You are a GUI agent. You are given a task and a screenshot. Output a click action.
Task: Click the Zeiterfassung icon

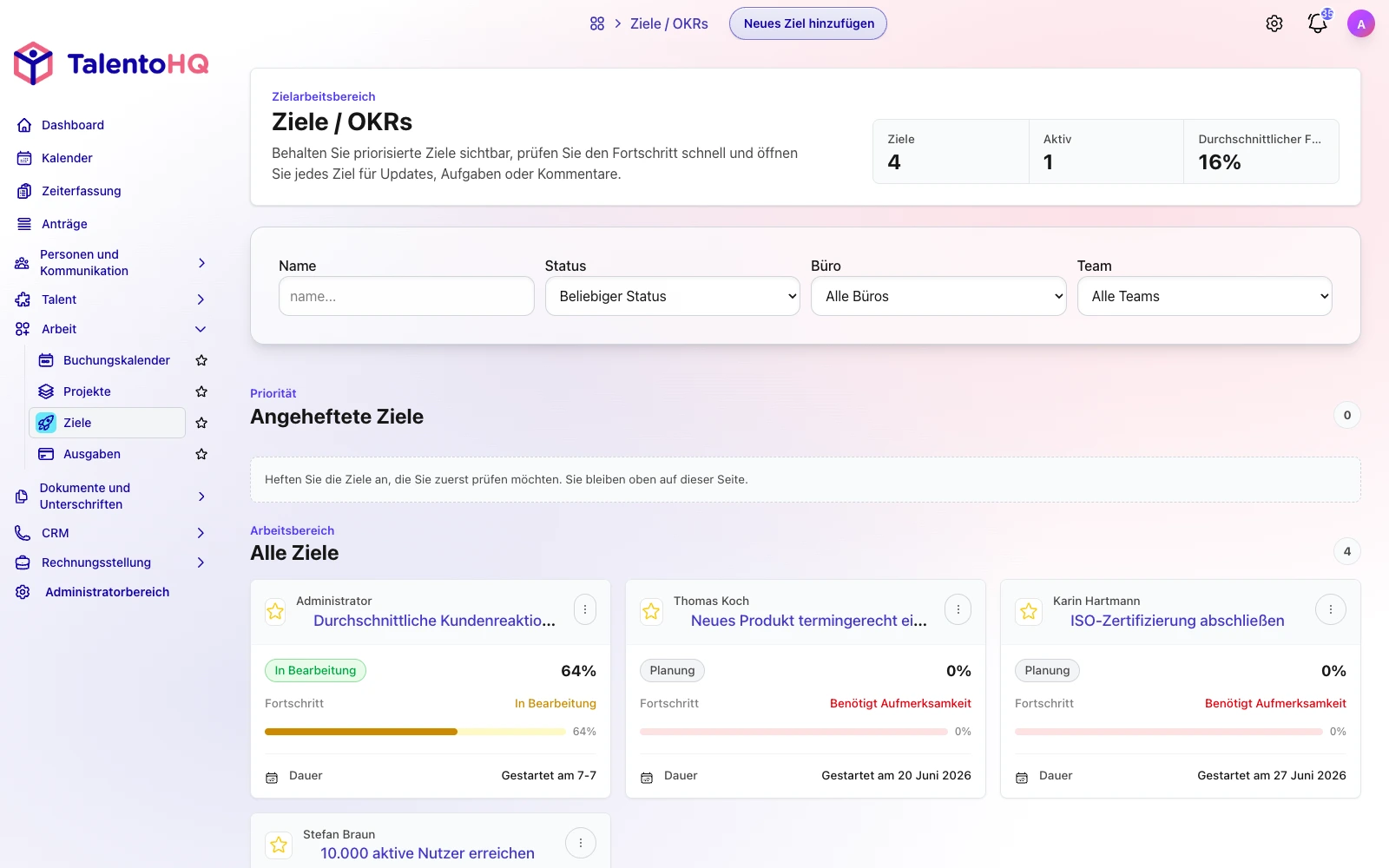[24, 191]
